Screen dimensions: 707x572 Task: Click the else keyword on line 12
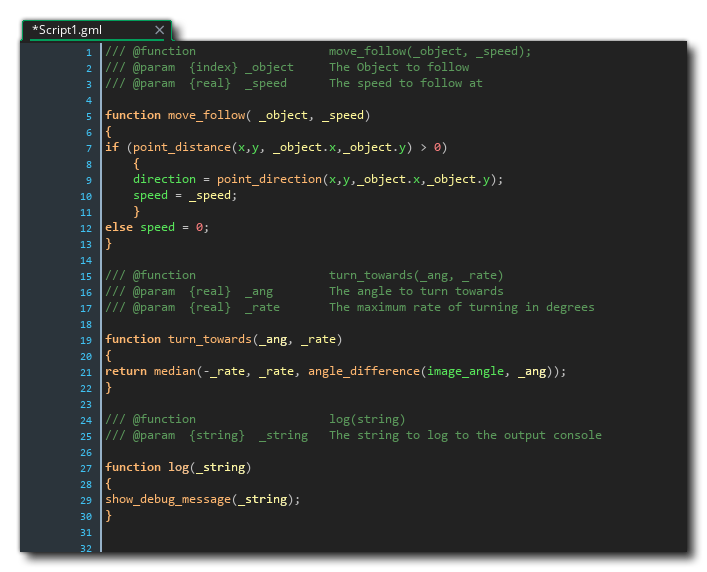(119, 227)
